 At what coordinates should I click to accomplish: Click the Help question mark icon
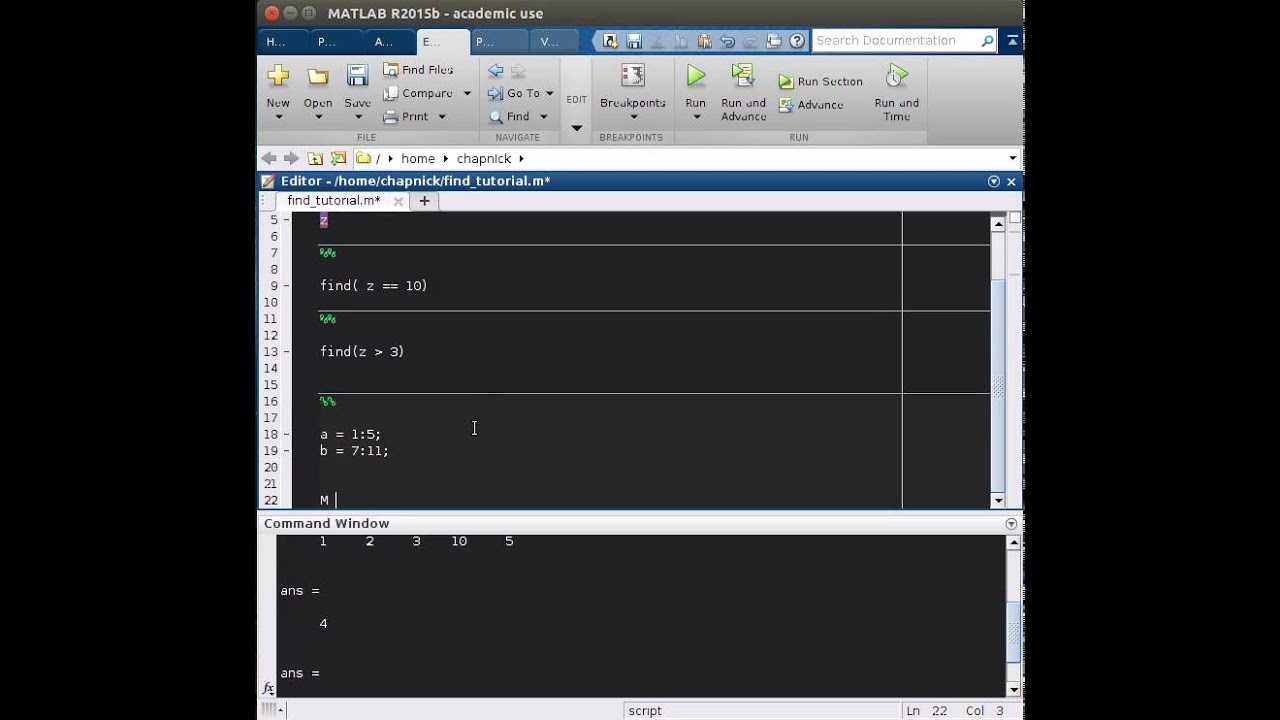click(797, 41)
